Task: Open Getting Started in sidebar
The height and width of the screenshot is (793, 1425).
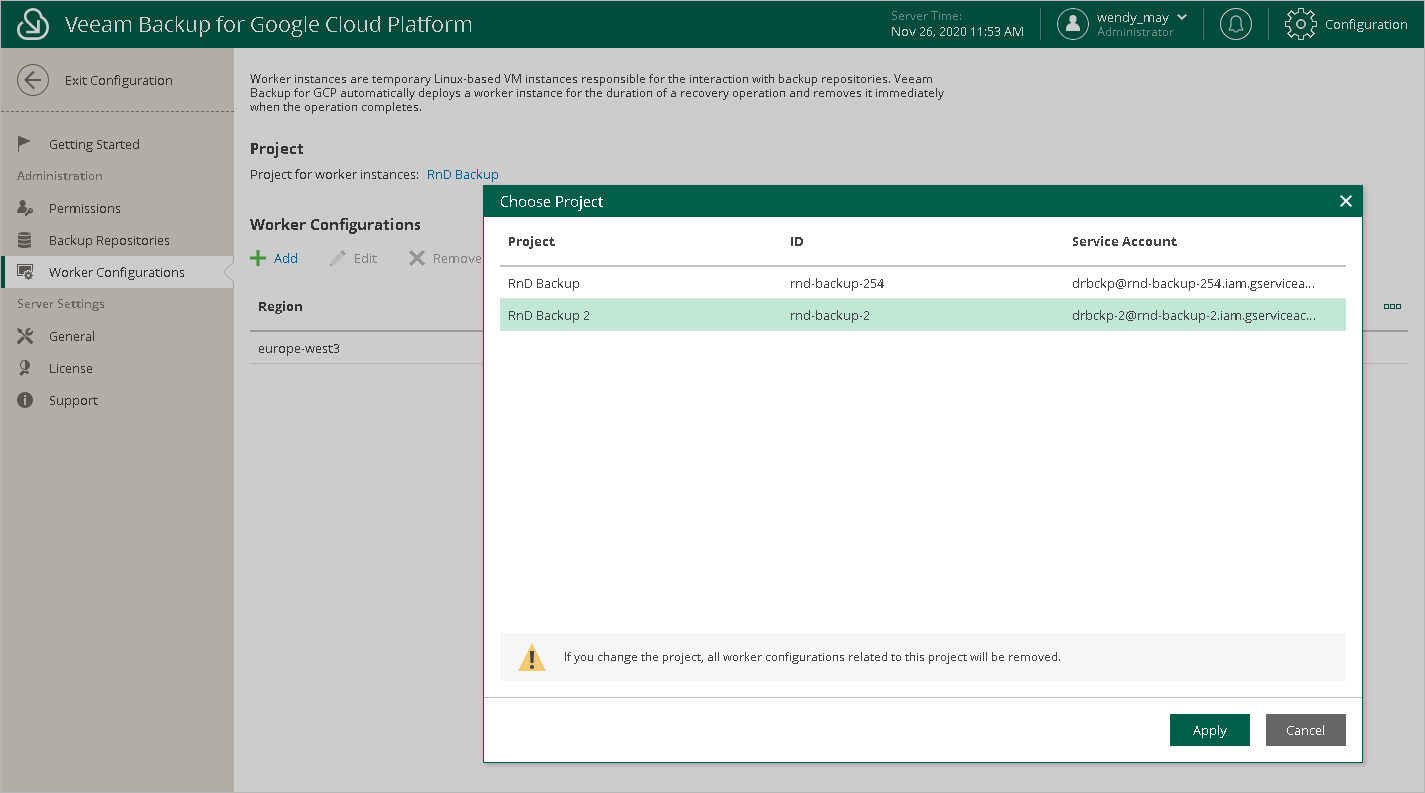Action: click(94, 144)
